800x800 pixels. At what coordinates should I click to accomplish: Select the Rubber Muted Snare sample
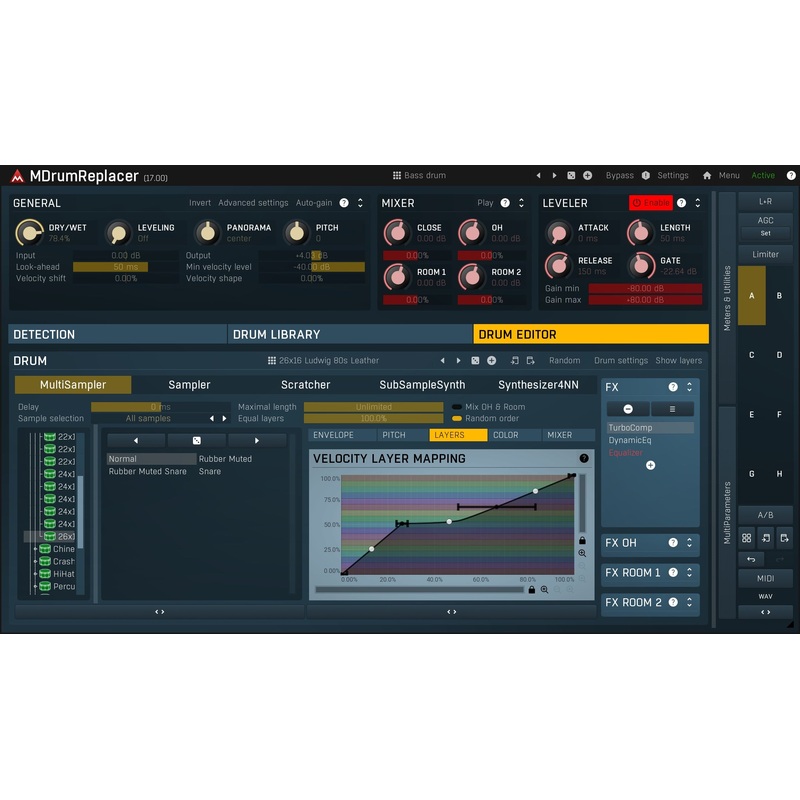(x=147, y=471)
